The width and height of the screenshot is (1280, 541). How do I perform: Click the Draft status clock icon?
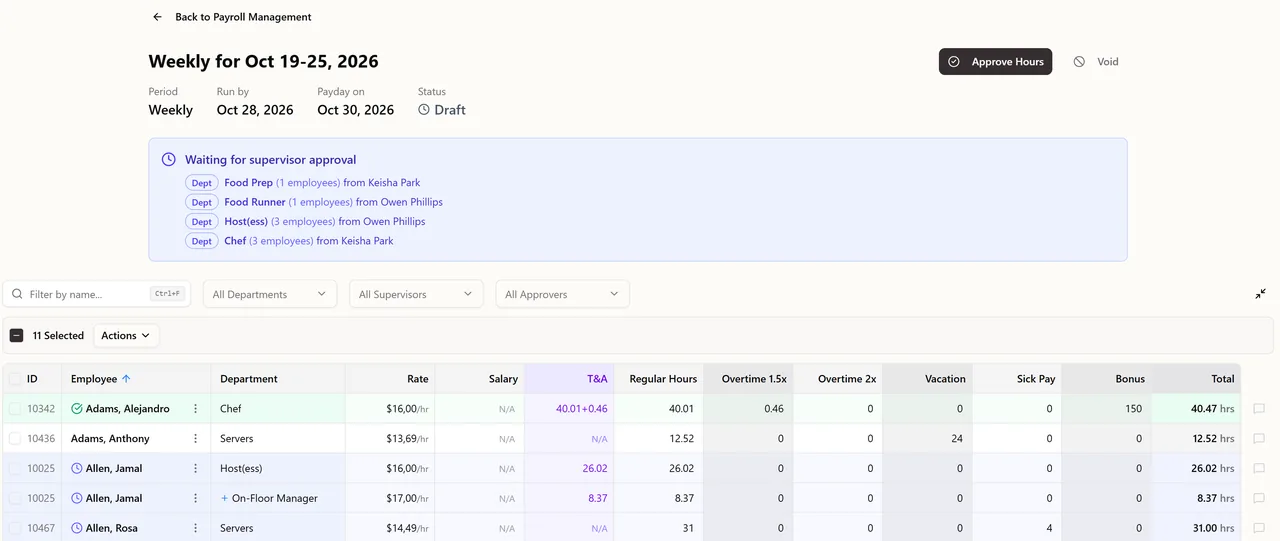424,110
